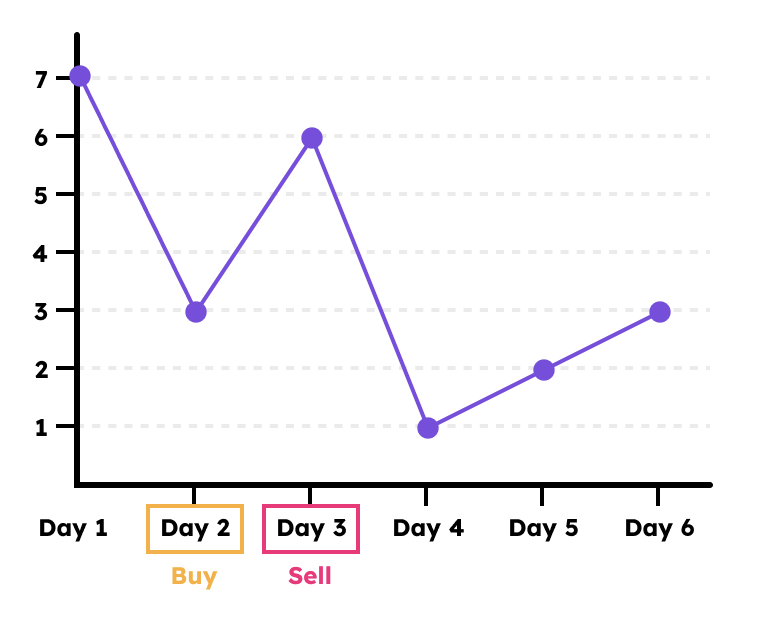Screen dimensions: 758x624
Task: Click the y-axis value 6
Action: (x=41, y=136)
